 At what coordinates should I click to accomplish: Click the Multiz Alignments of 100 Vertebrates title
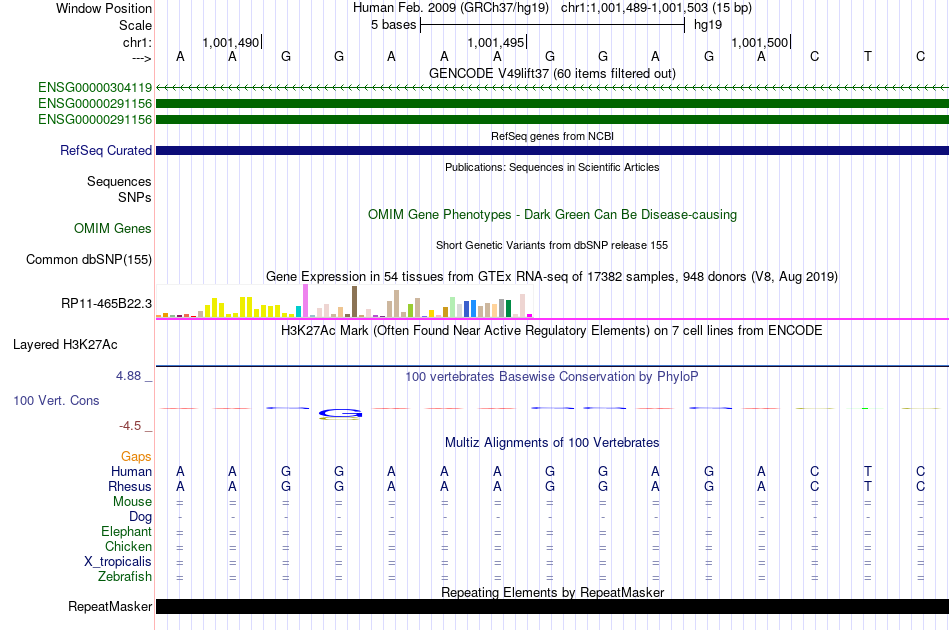pos(552,443)
